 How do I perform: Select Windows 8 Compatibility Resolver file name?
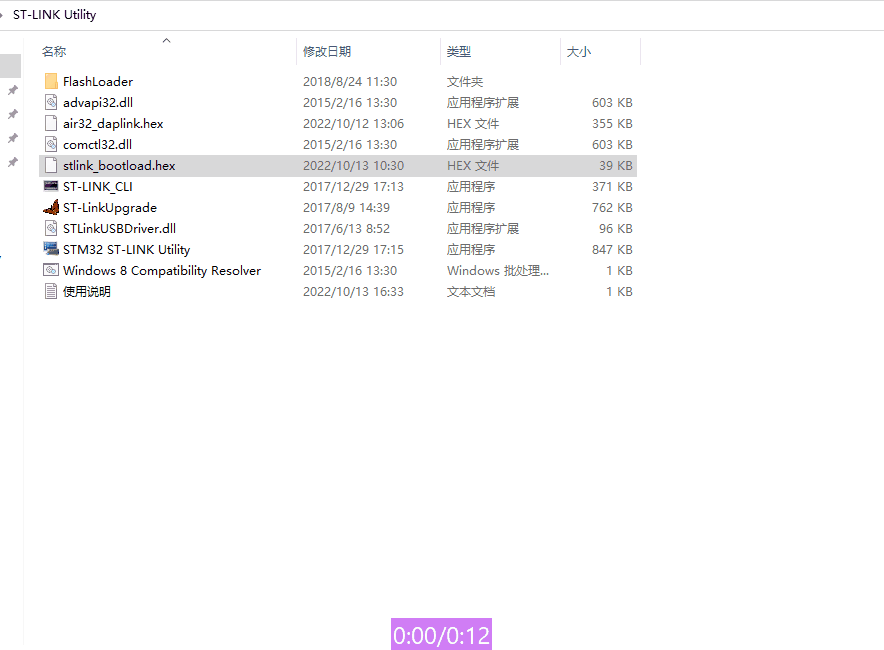(x=162, y=271)
